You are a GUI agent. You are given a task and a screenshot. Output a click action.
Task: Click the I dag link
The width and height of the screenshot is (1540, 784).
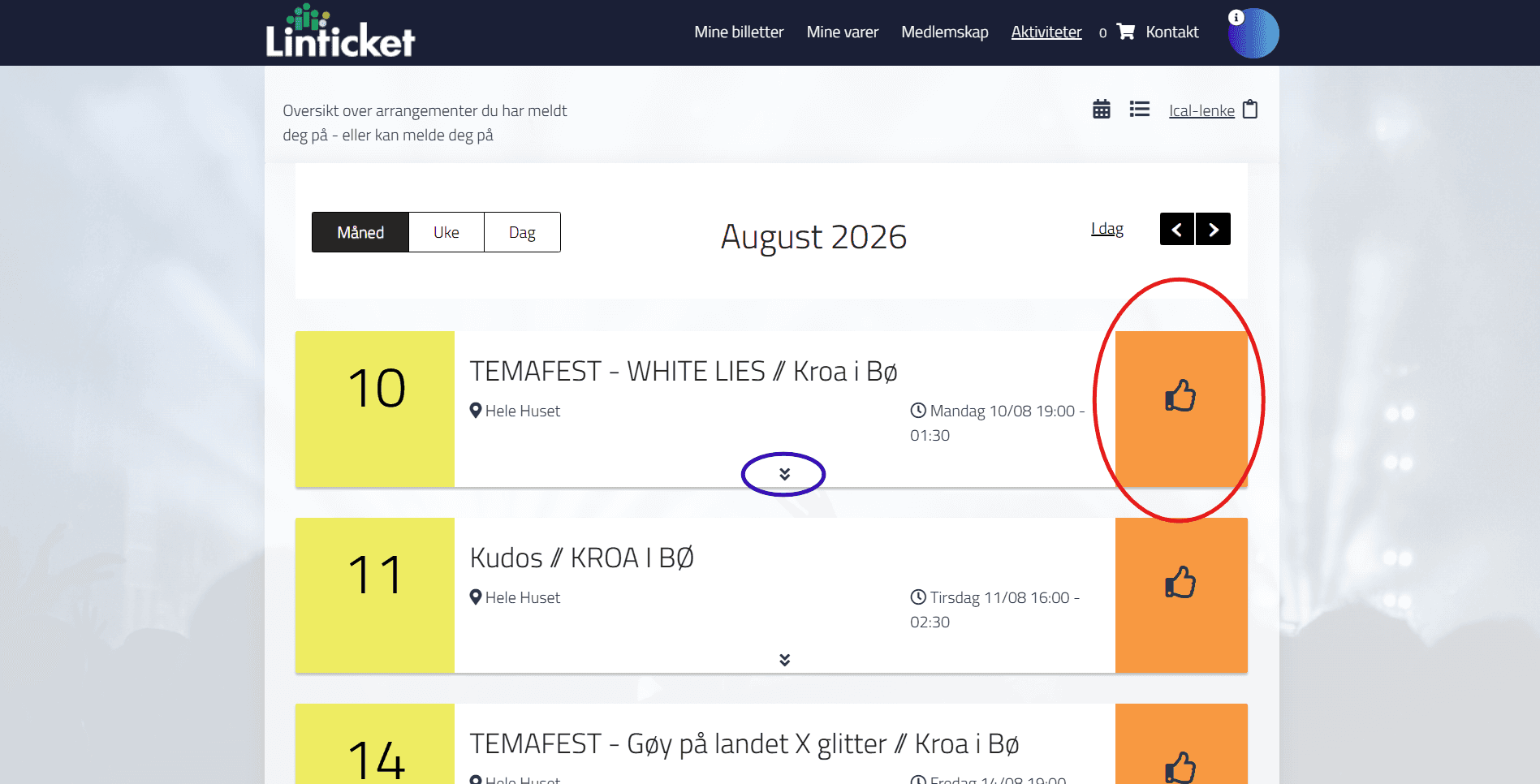point(1107,229)
